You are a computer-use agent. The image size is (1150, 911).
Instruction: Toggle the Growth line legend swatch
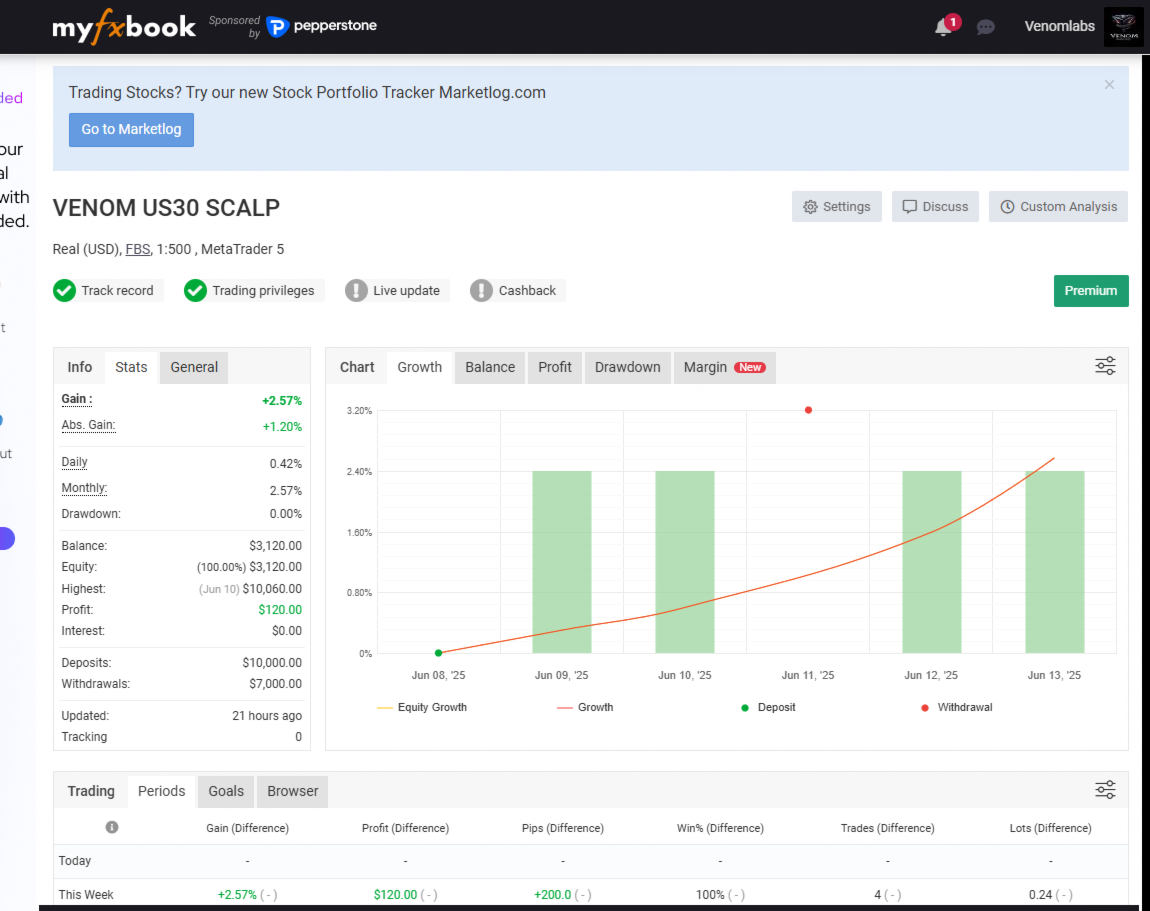[x=564, y=708]
